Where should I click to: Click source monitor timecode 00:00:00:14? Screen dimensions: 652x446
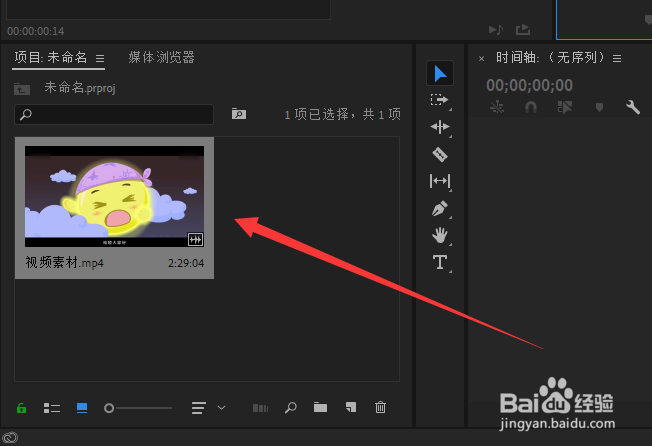point(36,31)
